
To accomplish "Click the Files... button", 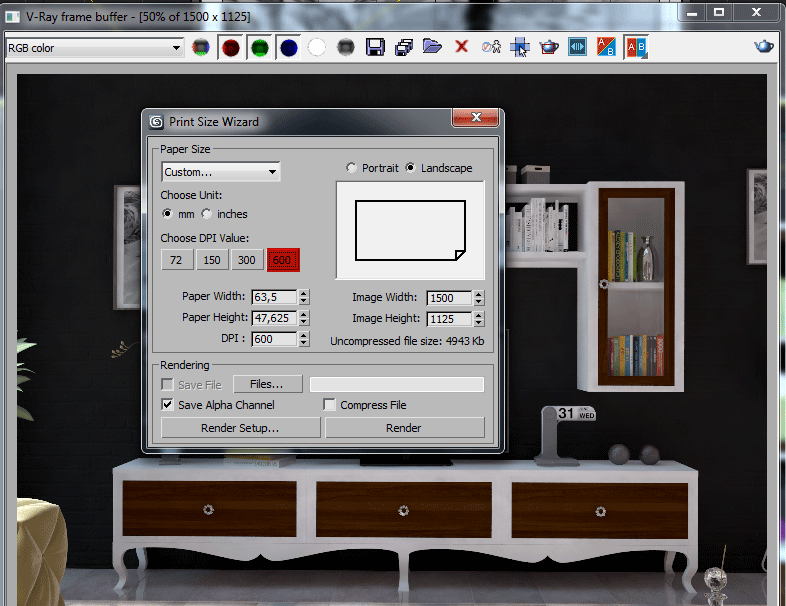I will click(268, 384).
